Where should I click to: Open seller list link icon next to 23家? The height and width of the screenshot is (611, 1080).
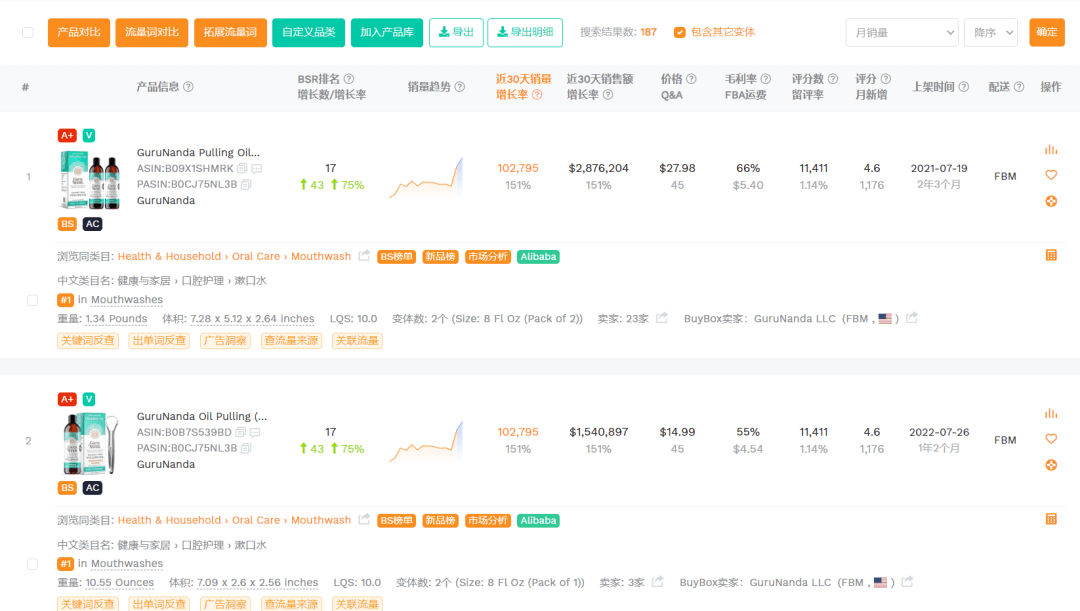point(662,318)
